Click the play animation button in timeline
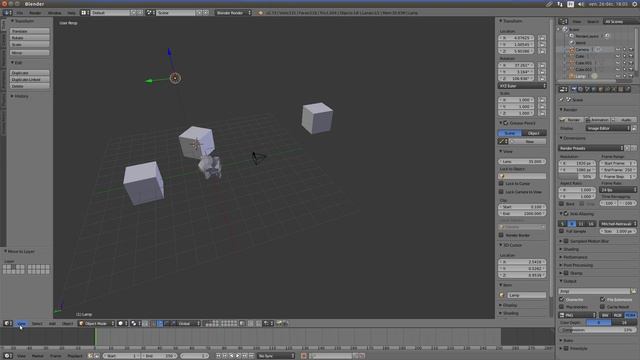This screenshot has width=640, height=360. click(238, 356)
